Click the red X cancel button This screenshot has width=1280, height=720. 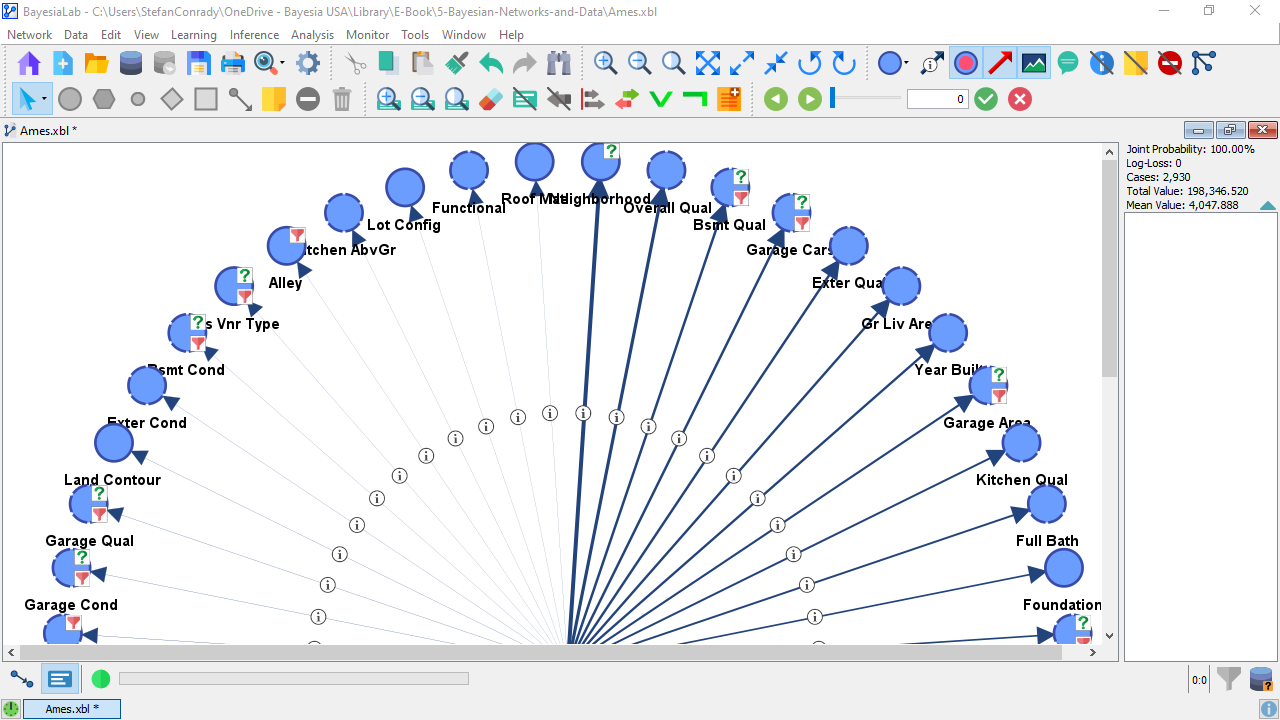coord(1020,99)
